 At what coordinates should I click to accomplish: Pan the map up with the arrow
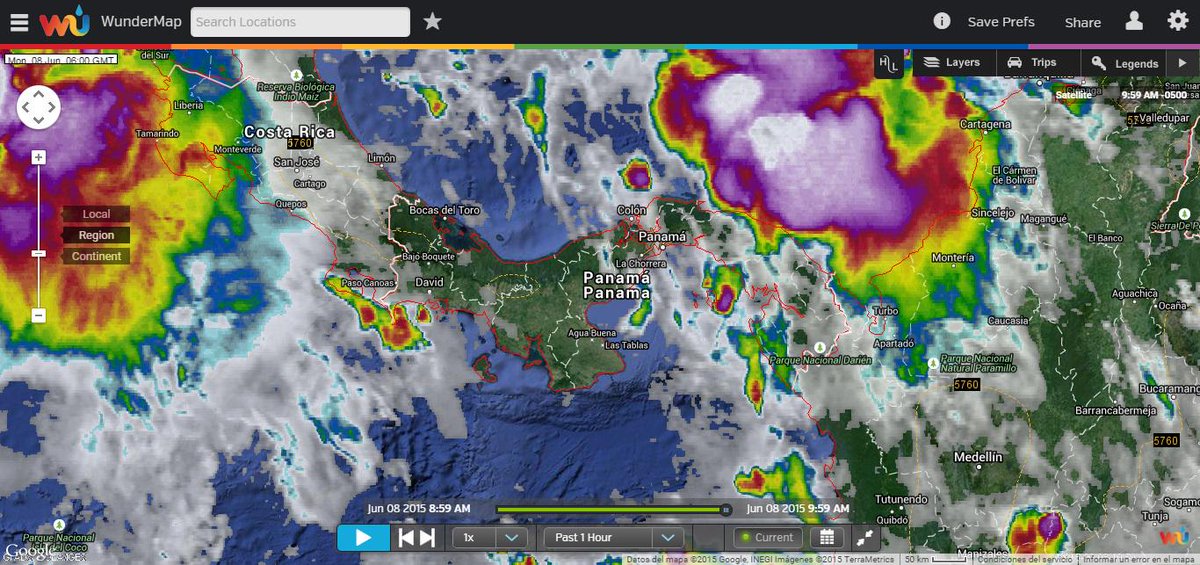pos(38,92)
